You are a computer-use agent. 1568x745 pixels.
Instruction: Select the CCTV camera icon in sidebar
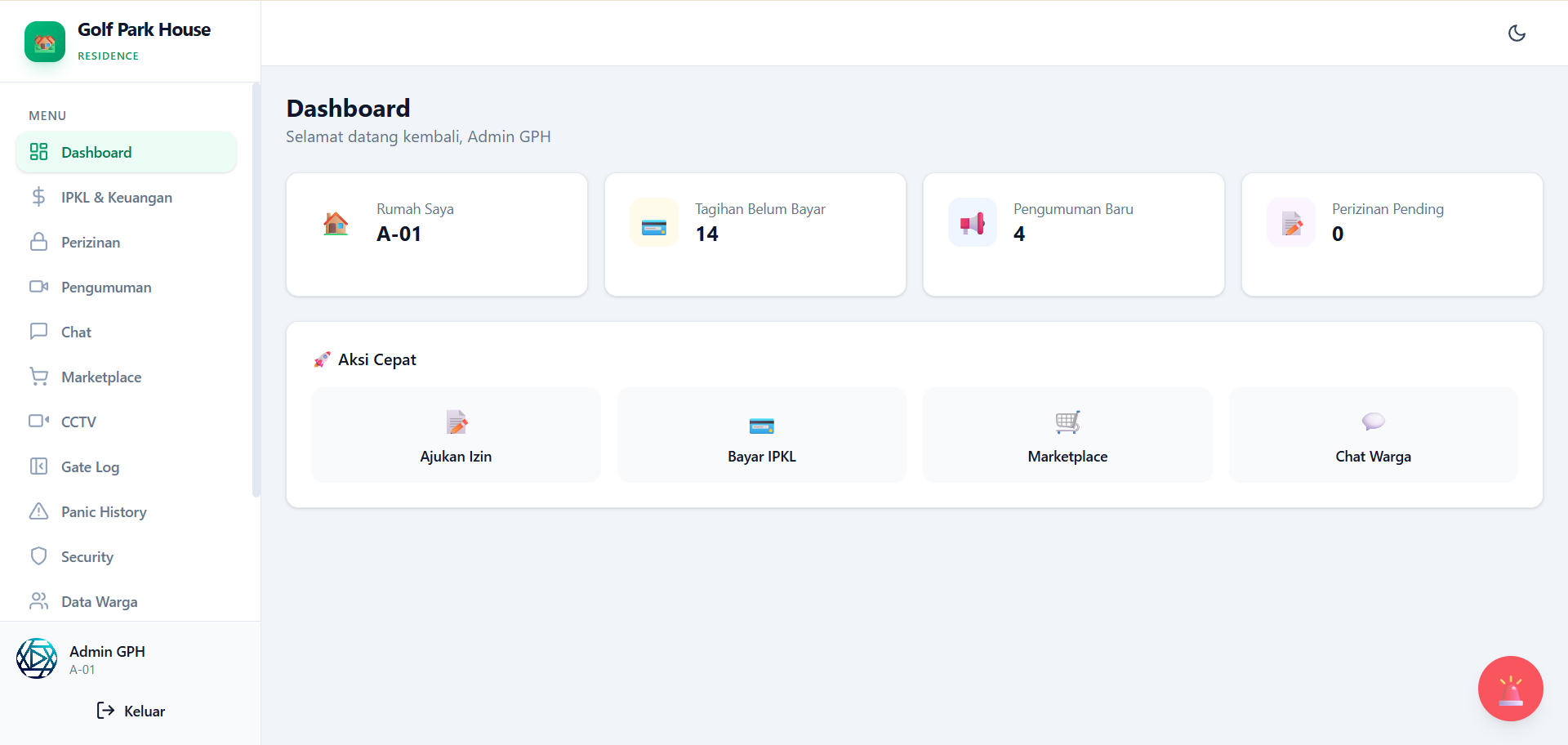point(38,422)
